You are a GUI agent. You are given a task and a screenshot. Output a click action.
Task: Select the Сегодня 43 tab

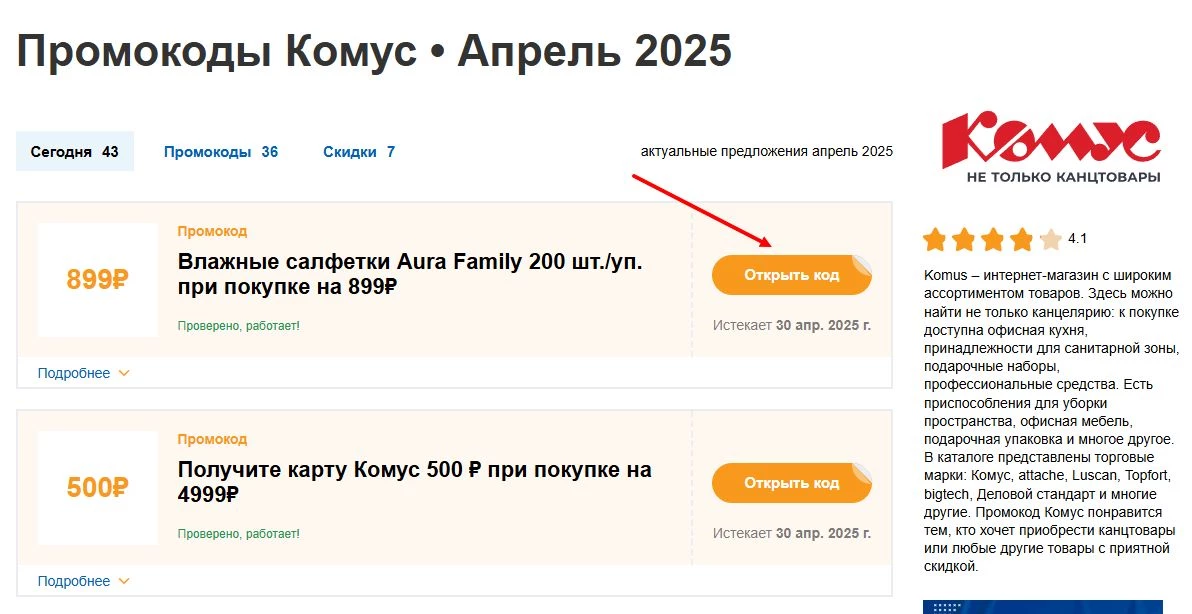(75, 151)
